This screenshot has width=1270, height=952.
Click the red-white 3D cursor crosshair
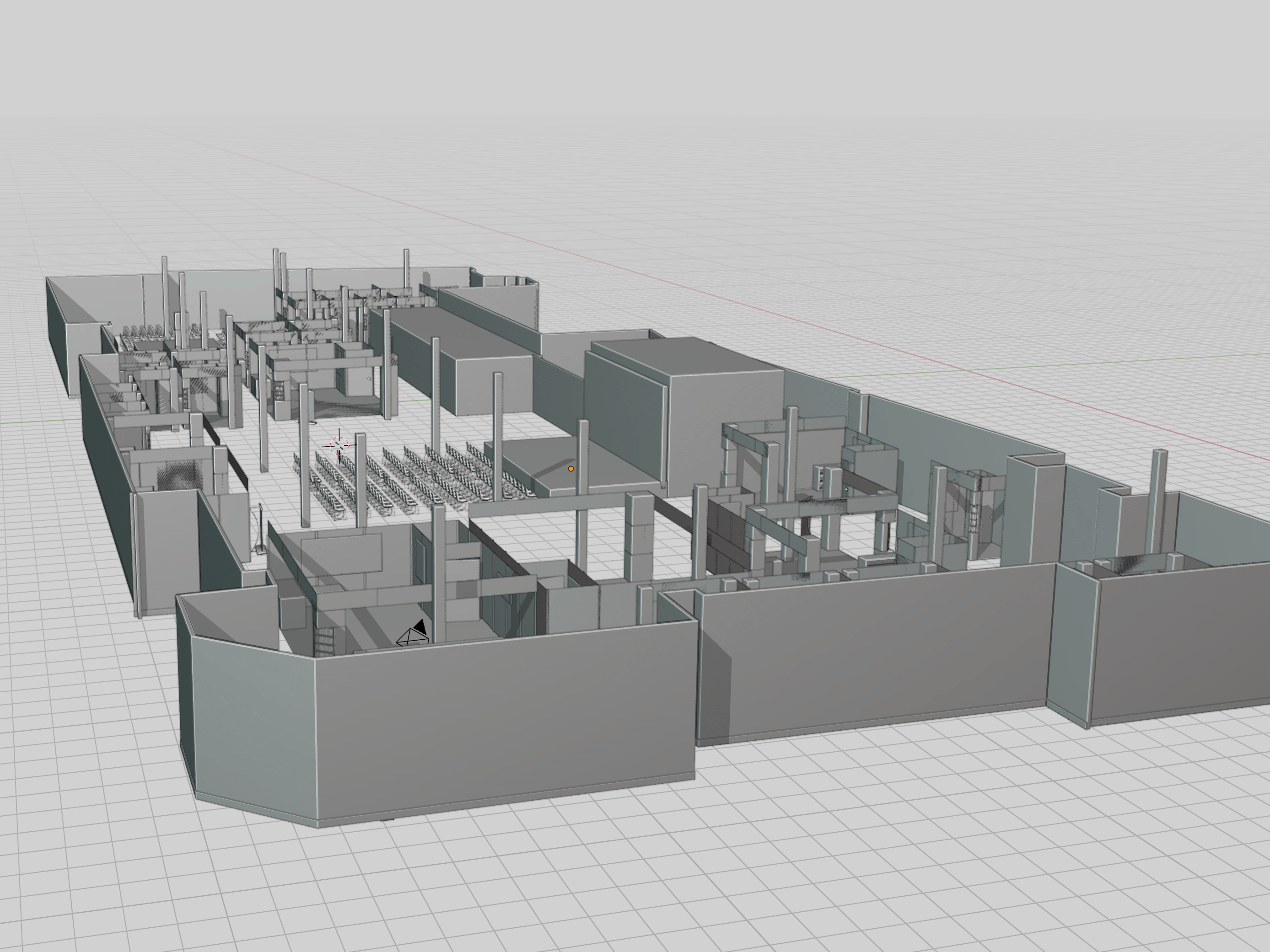point(339,445)
